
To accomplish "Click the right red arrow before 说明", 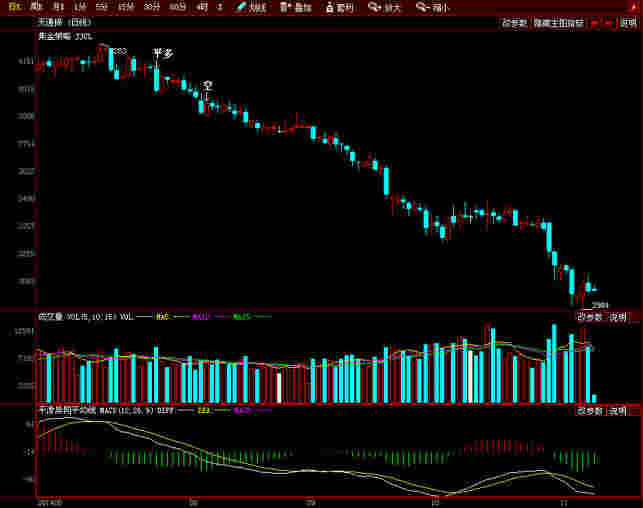I will [610, 23].
